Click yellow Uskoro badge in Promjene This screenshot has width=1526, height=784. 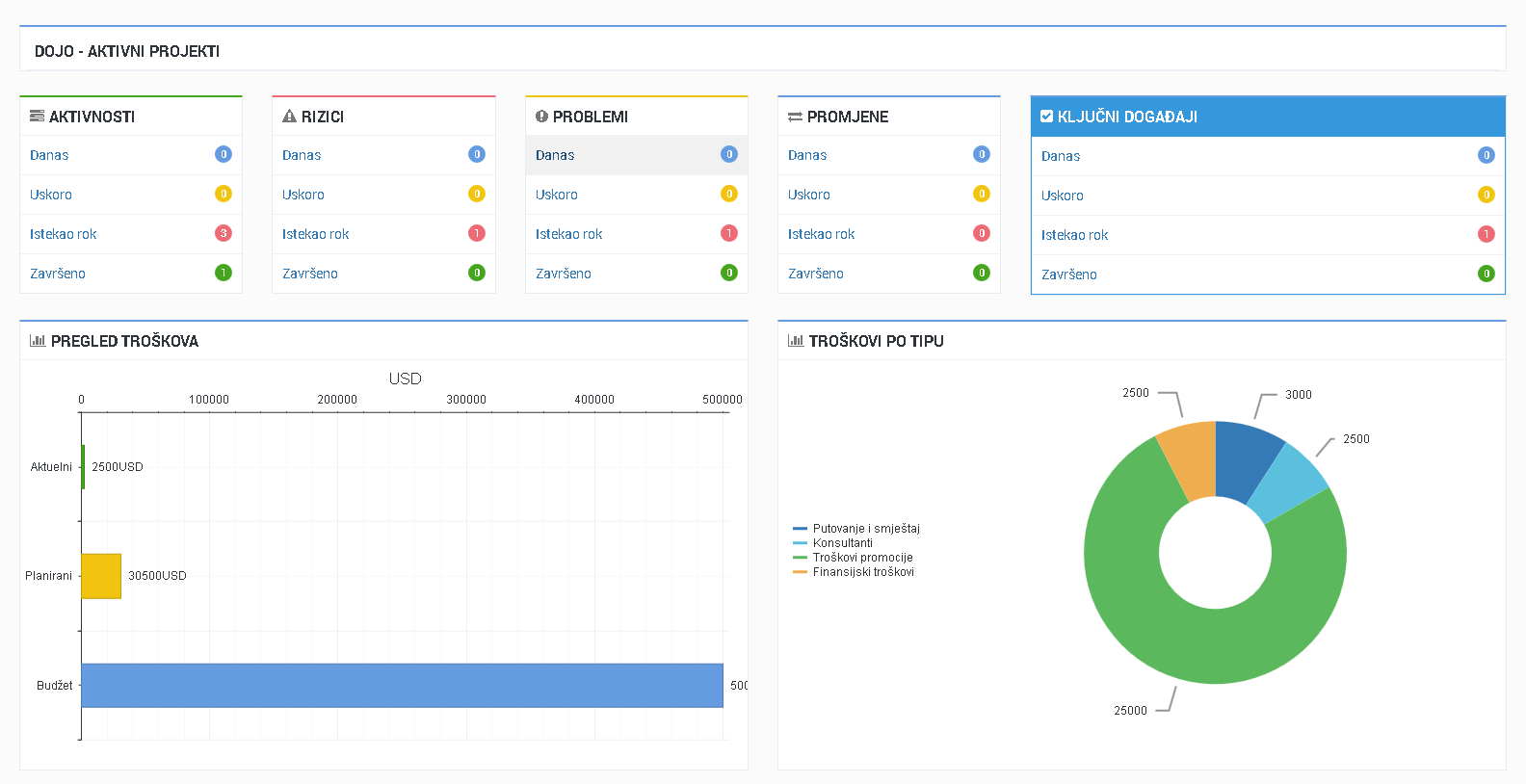click(x=982, y=194)
